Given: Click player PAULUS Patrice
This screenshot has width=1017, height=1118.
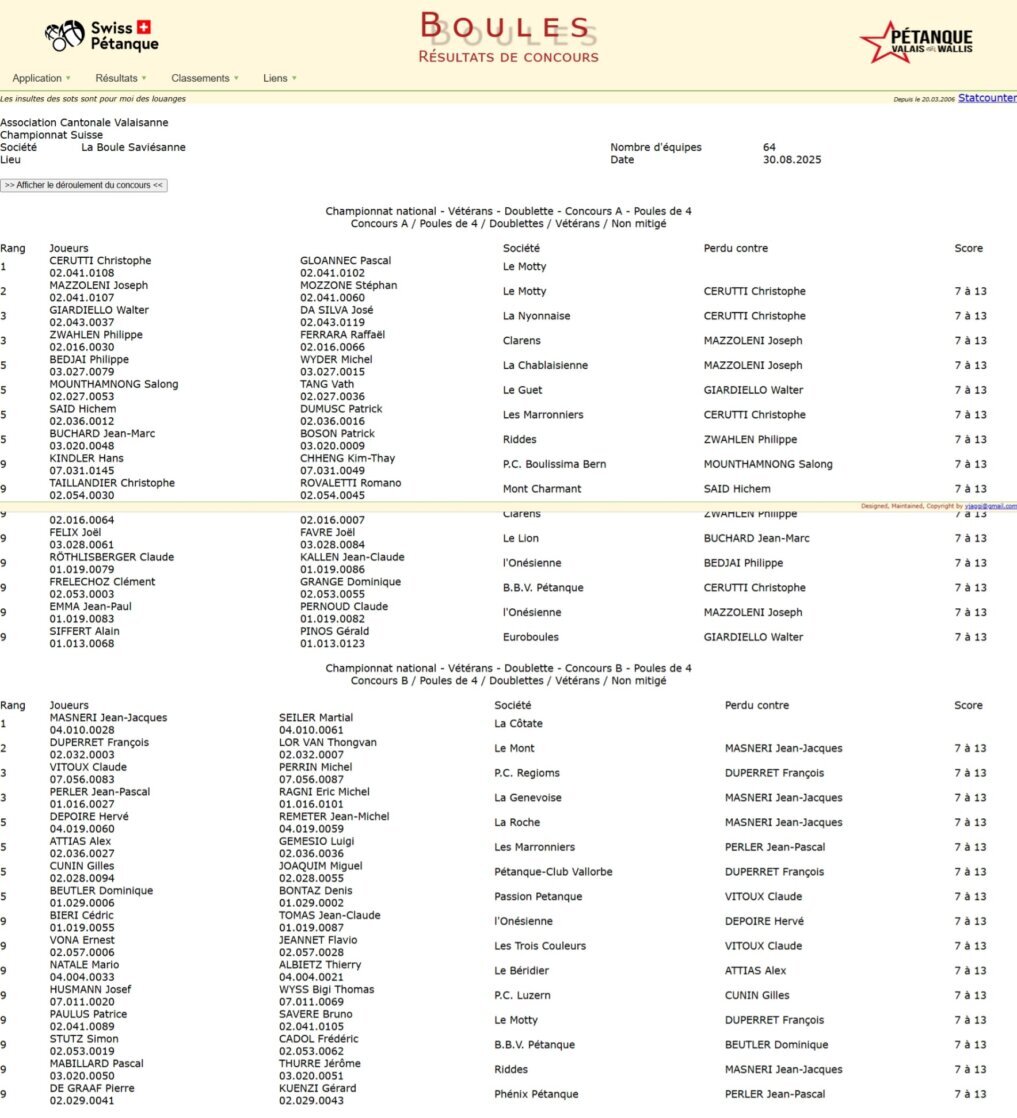Looking at the screenshot, I should (88, 1015).
